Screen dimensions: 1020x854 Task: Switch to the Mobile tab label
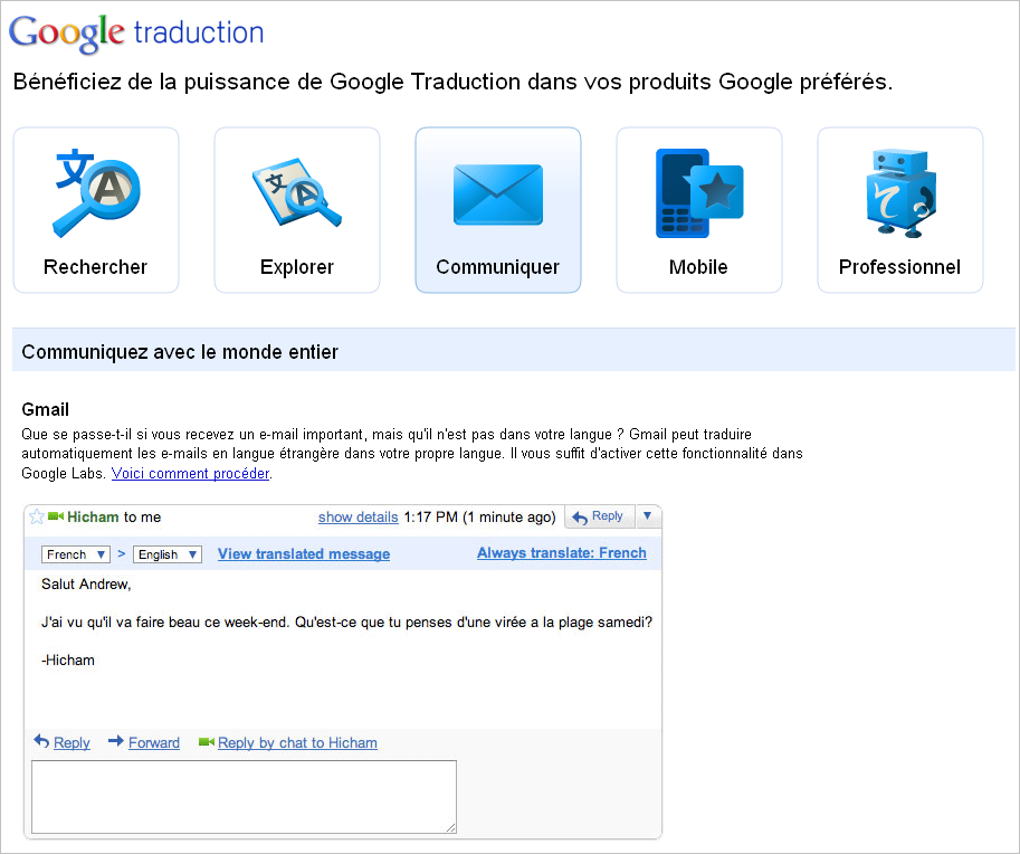click(x=699, y=267)
